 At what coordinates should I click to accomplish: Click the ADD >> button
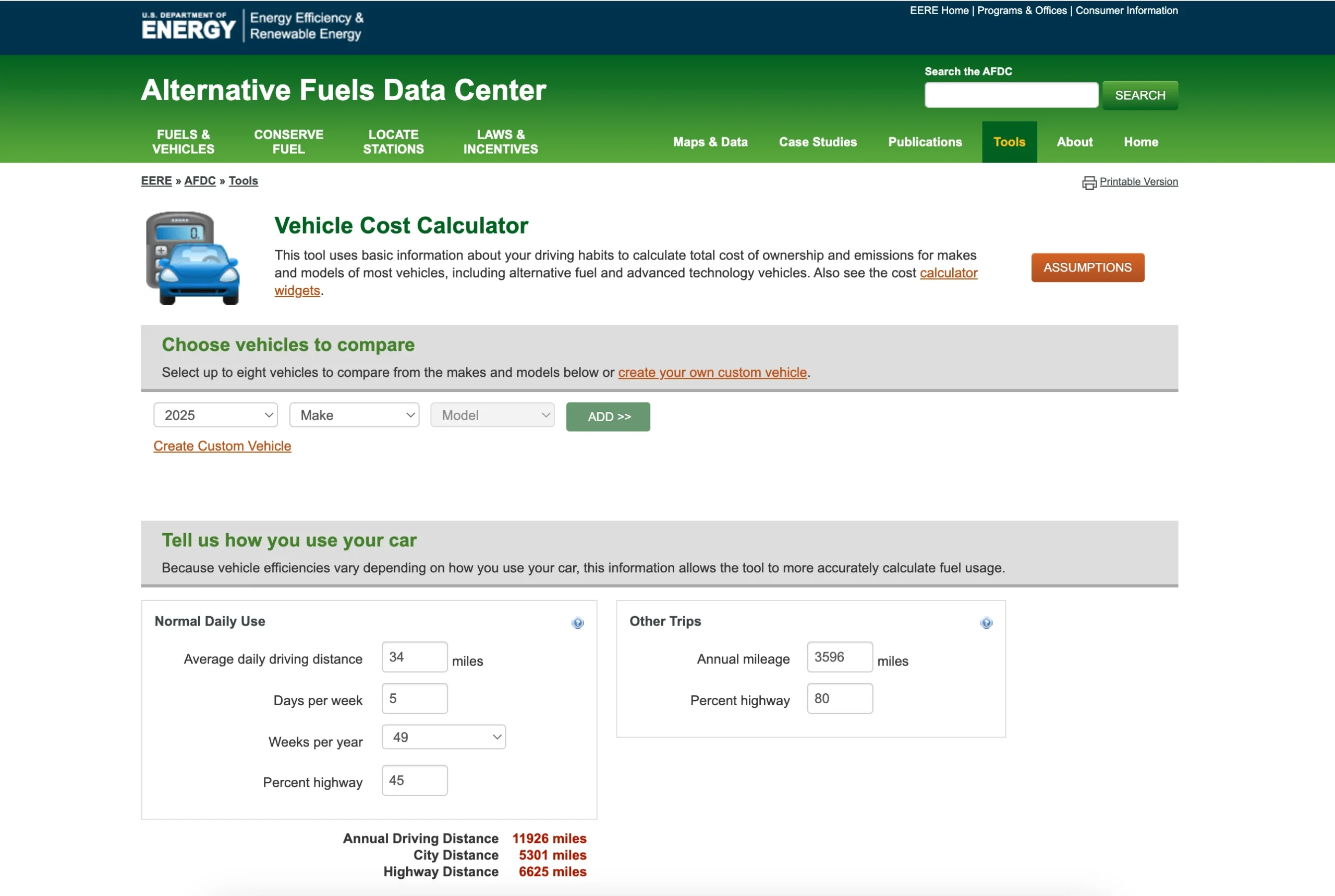click(608, 416)
